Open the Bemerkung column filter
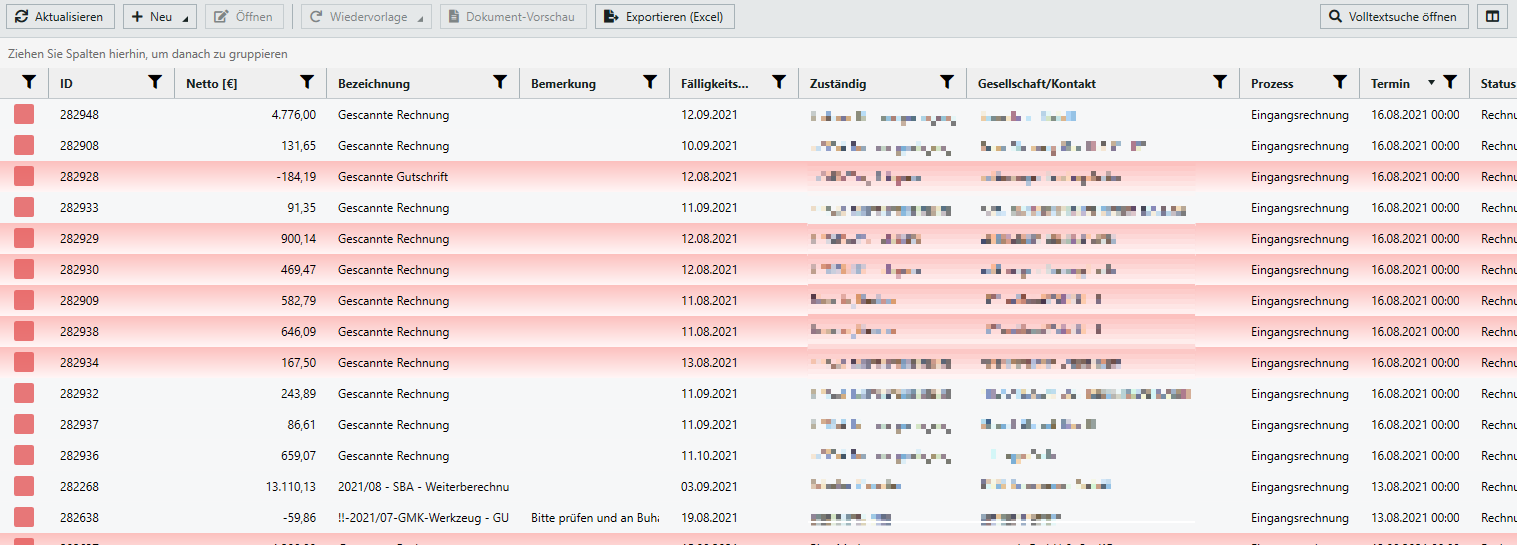Screen dimensions: 1517x545 (x=650, y=83)
